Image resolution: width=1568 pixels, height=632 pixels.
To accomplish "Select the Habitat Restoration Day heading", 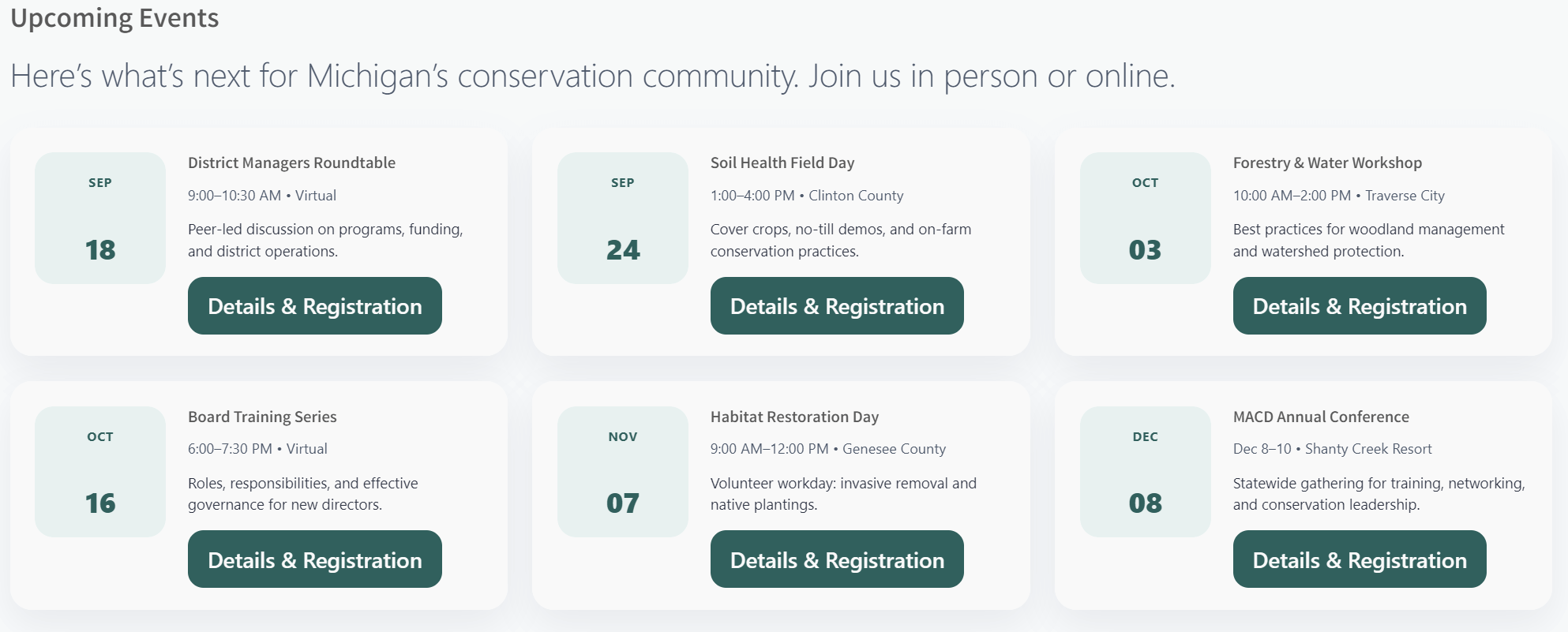I will pyautogui.click(x=794, y=417).
